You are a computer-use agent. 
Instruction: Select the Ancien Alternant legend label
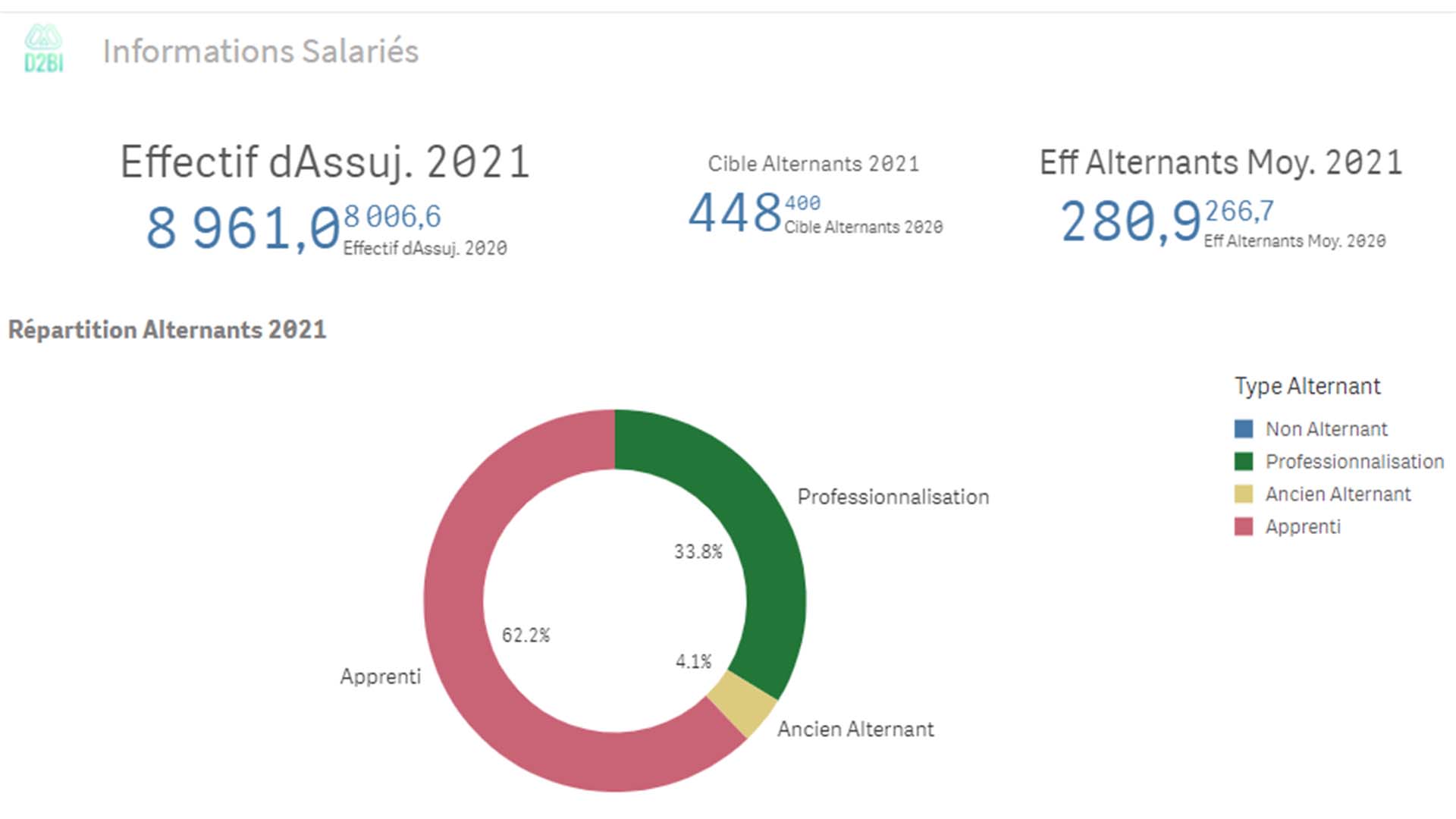(1338, 494)
